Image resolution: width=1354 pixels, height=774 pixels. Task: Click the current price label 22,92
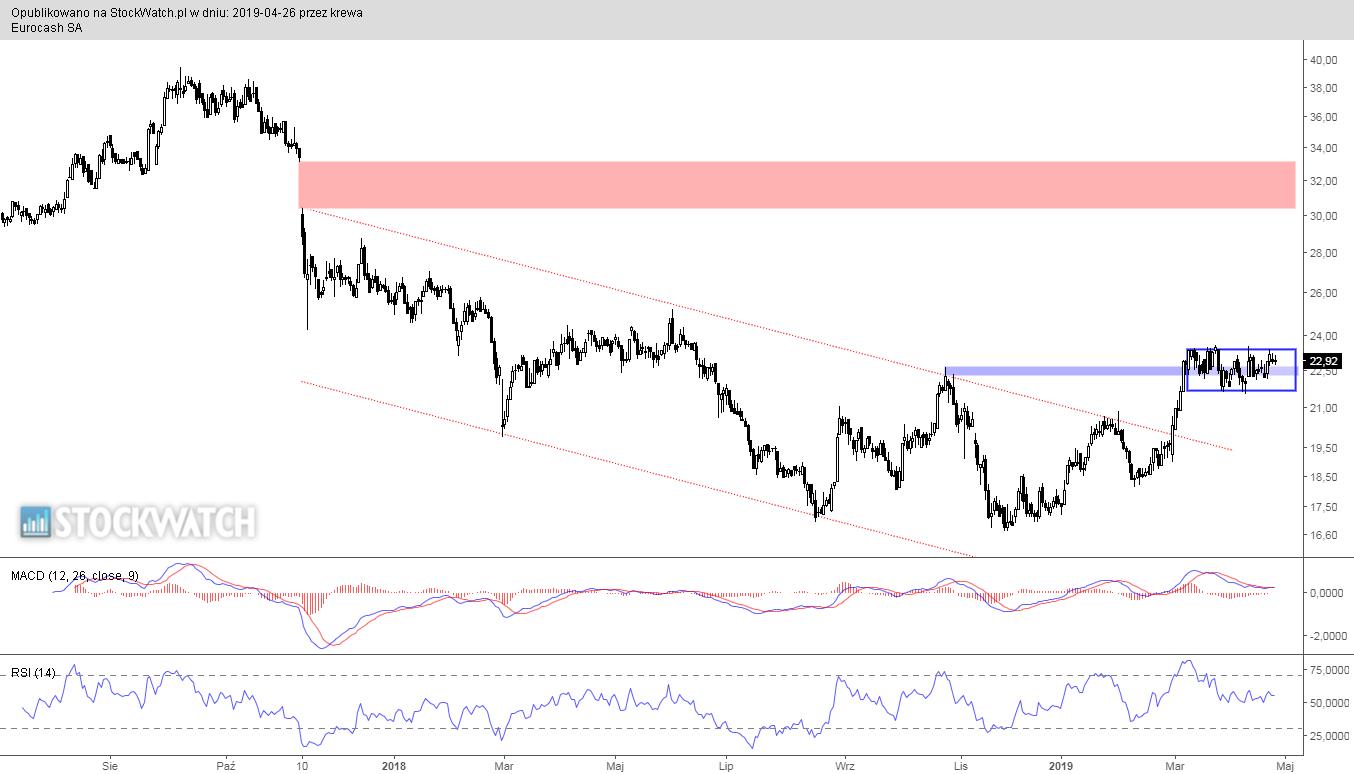click(1323, 361)
